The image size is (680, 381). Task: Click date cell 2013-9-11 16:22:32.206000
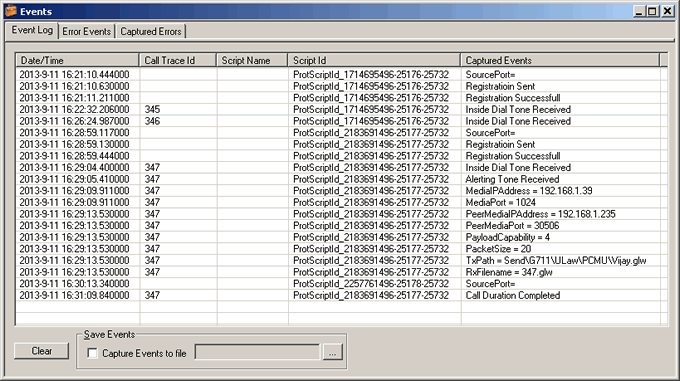pyautogui.click(x=74, y=109)
